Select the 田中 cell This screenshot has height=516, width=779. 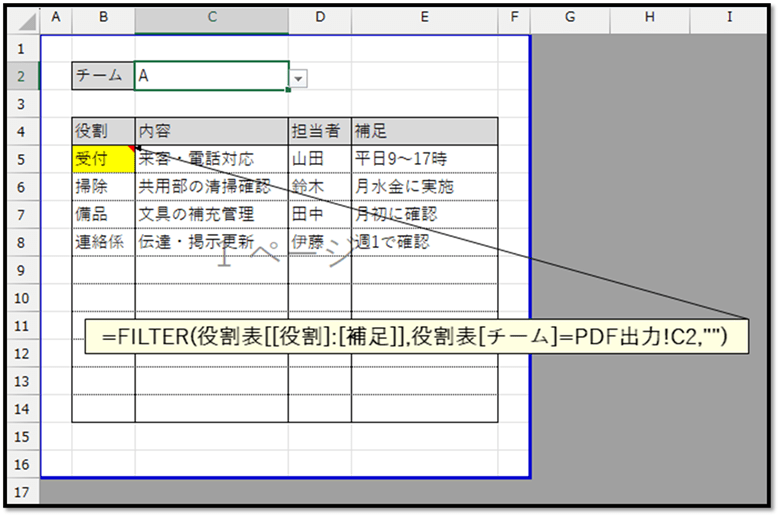pyautogui.click(x=319, y=214)
